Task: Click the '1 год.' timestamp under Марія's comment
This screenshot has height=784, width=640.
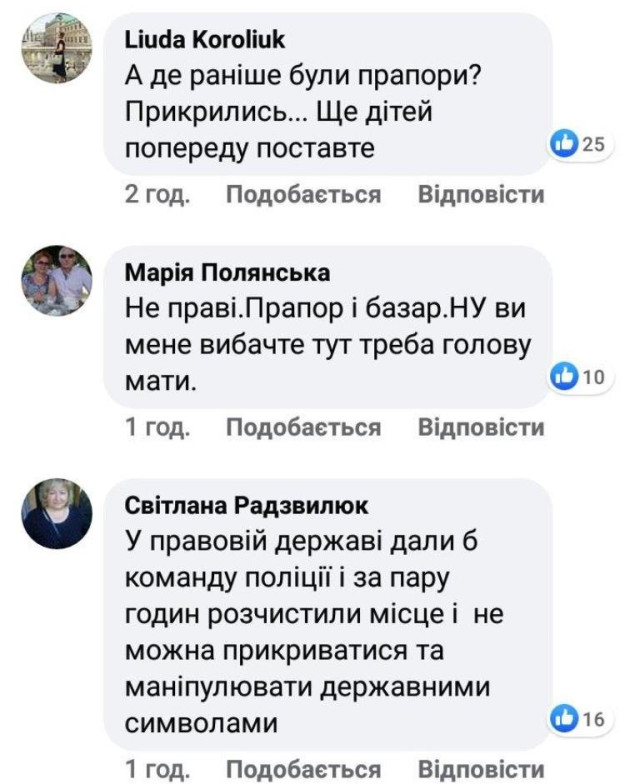Action: tap(157, 428)
